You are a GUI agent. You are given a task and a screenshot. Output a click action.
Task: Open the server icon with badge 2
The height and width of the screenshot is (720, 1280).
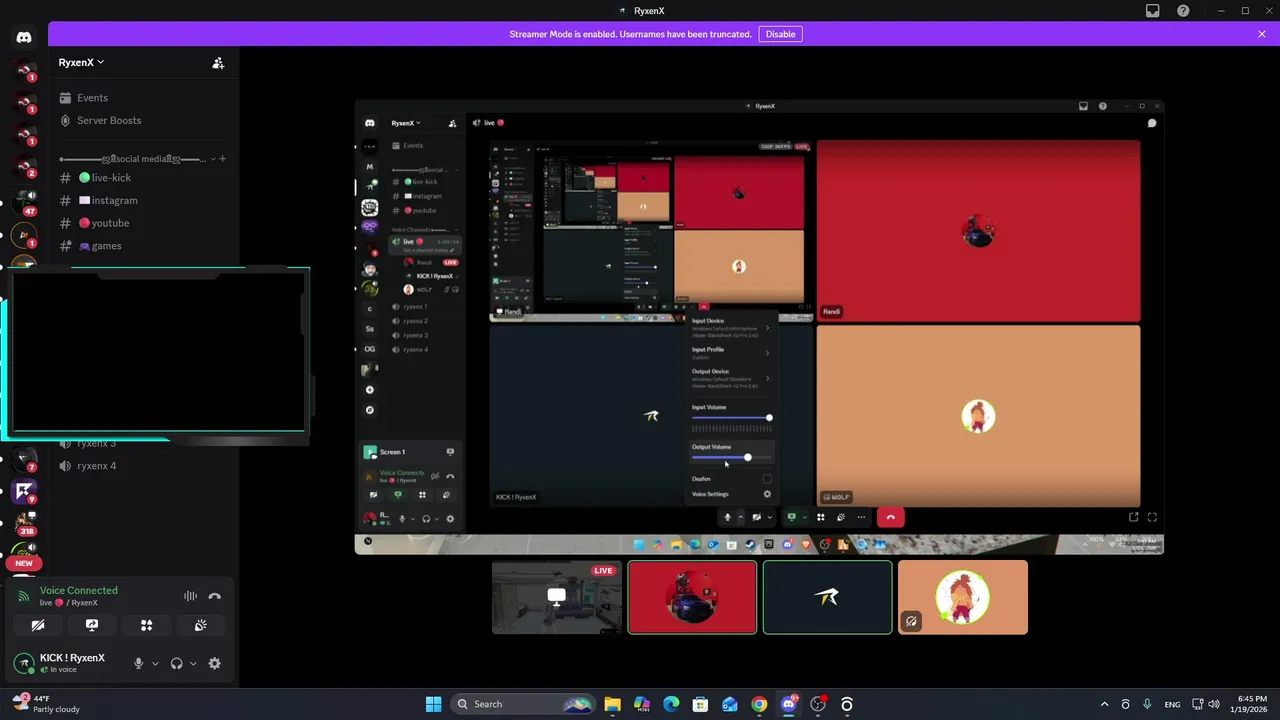tap(24, 166)
